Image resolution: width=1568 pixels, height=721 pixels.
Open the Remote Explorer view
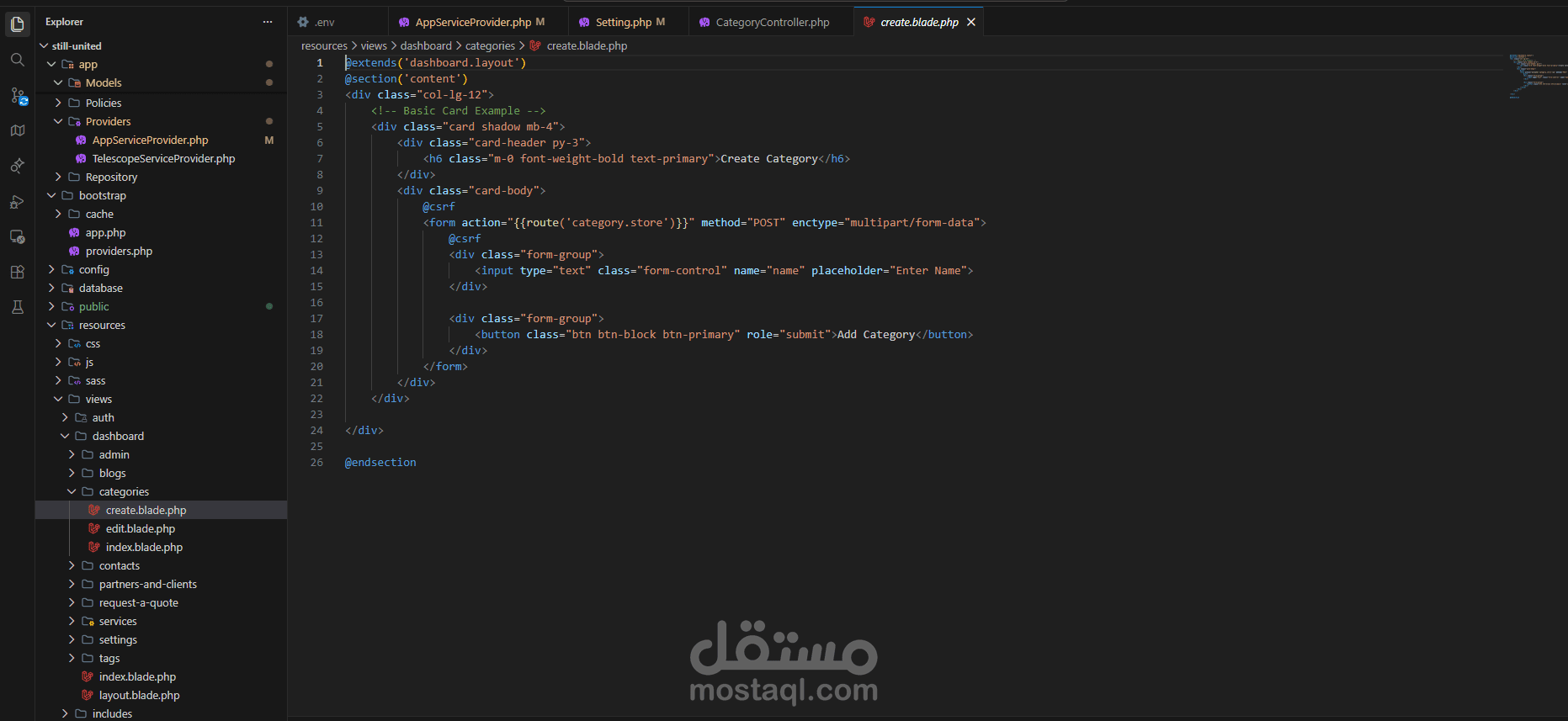point(17,236)
